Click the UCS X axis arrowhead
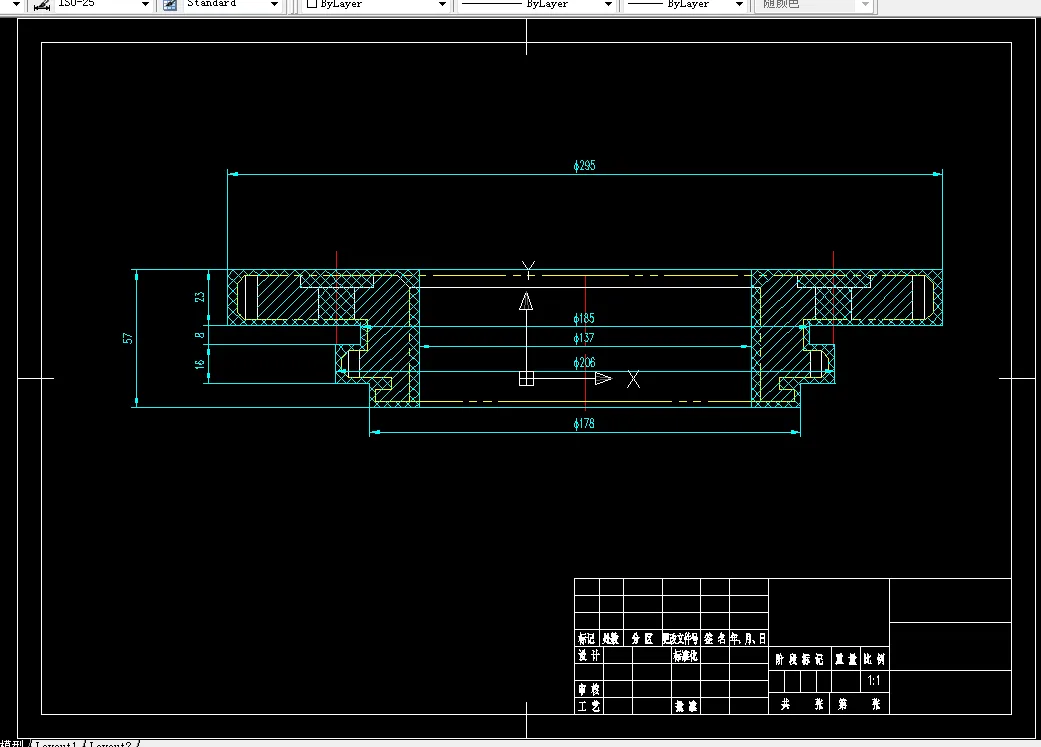The height and width of the screenshot is (747, 1041). tap(603, 378)
